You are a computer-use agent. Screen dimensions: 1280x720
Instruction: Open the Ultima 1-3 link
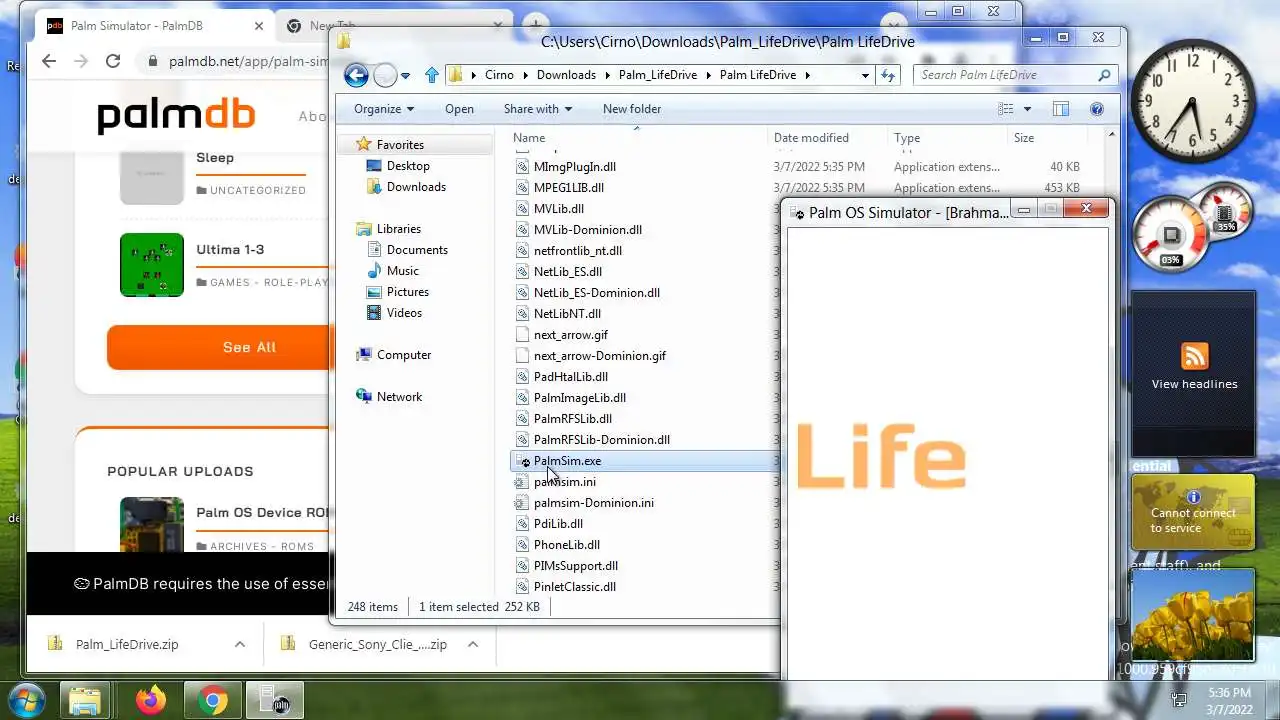pos(230,249)
